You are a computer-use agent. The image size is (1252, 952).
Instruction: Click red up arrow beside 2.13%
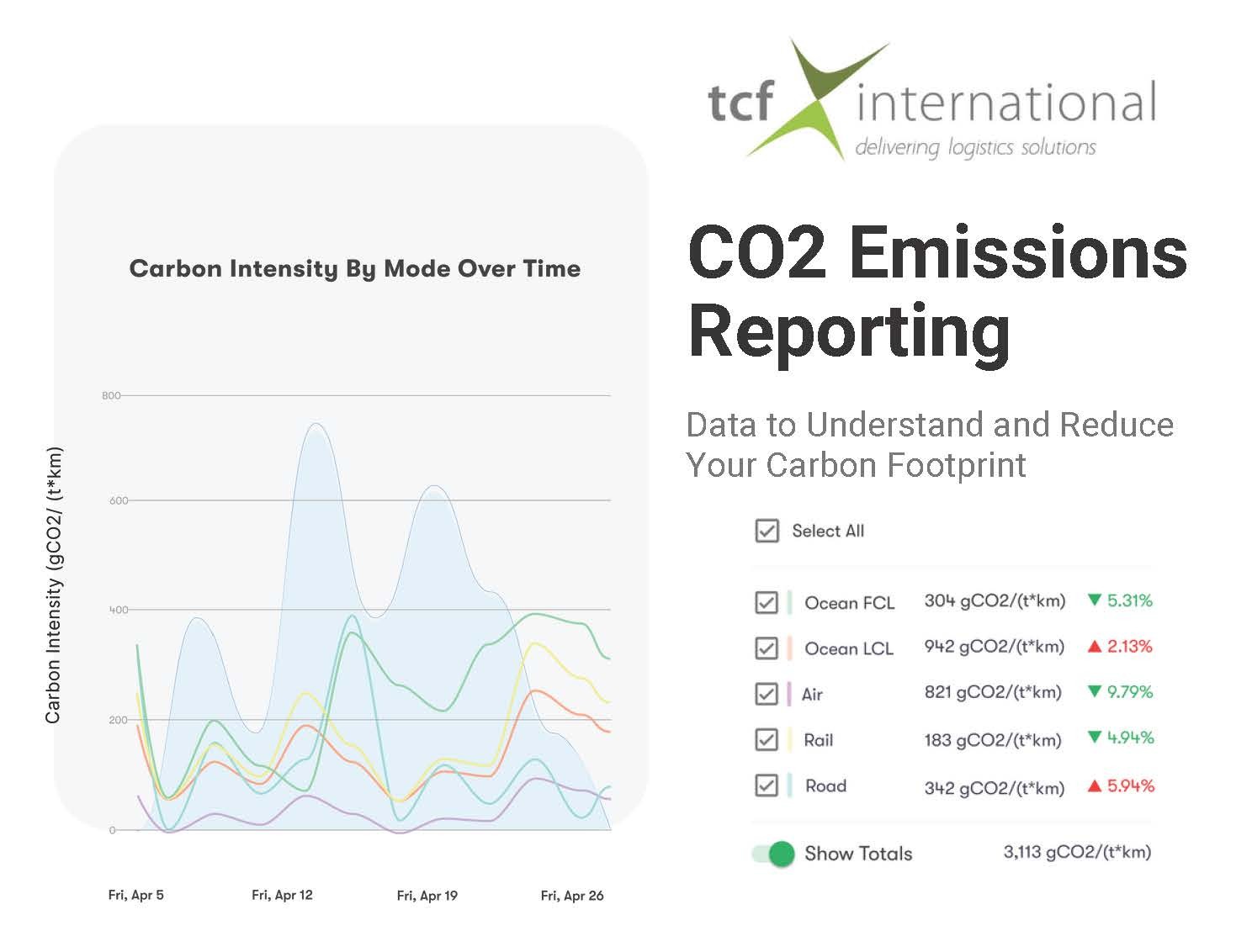(1094, 647)
